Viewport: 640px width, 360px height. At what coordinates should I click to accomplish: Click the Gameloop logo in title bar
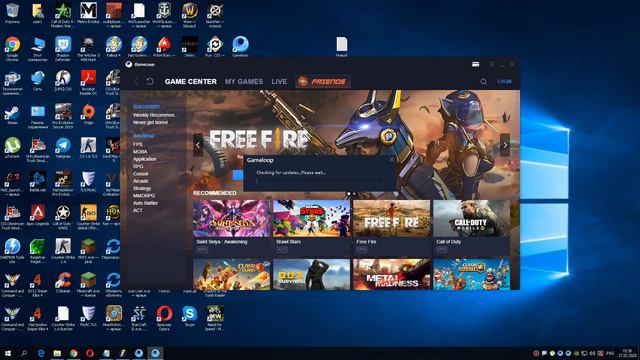129,64
